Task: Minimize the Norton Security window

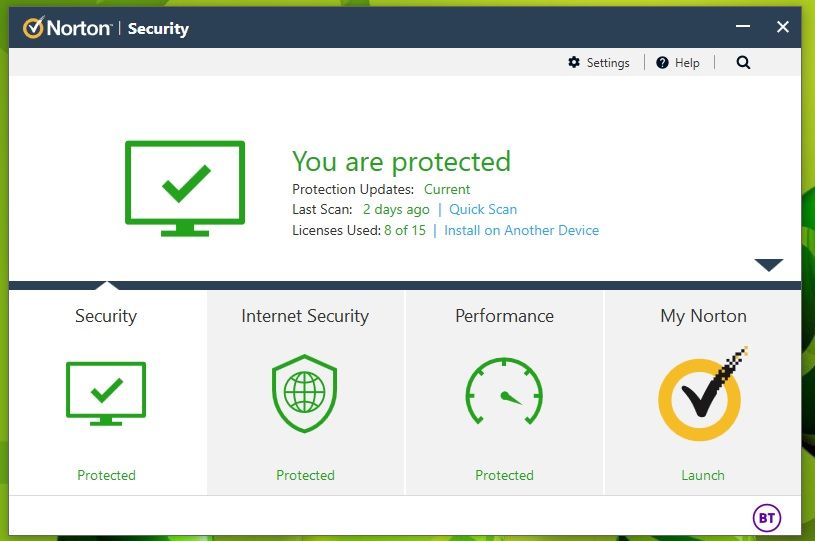Action: point(743,27)
